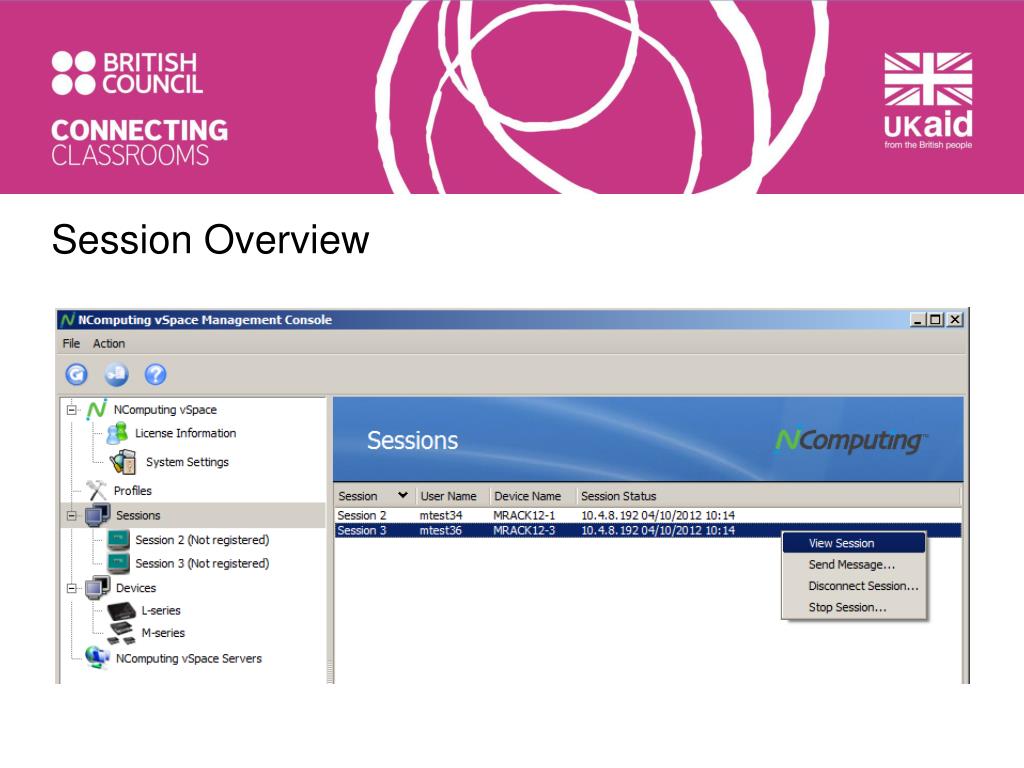1024x768 pixels.
Task: Select Session 3 (Not registered) label
Action: [x=202, y=564]
